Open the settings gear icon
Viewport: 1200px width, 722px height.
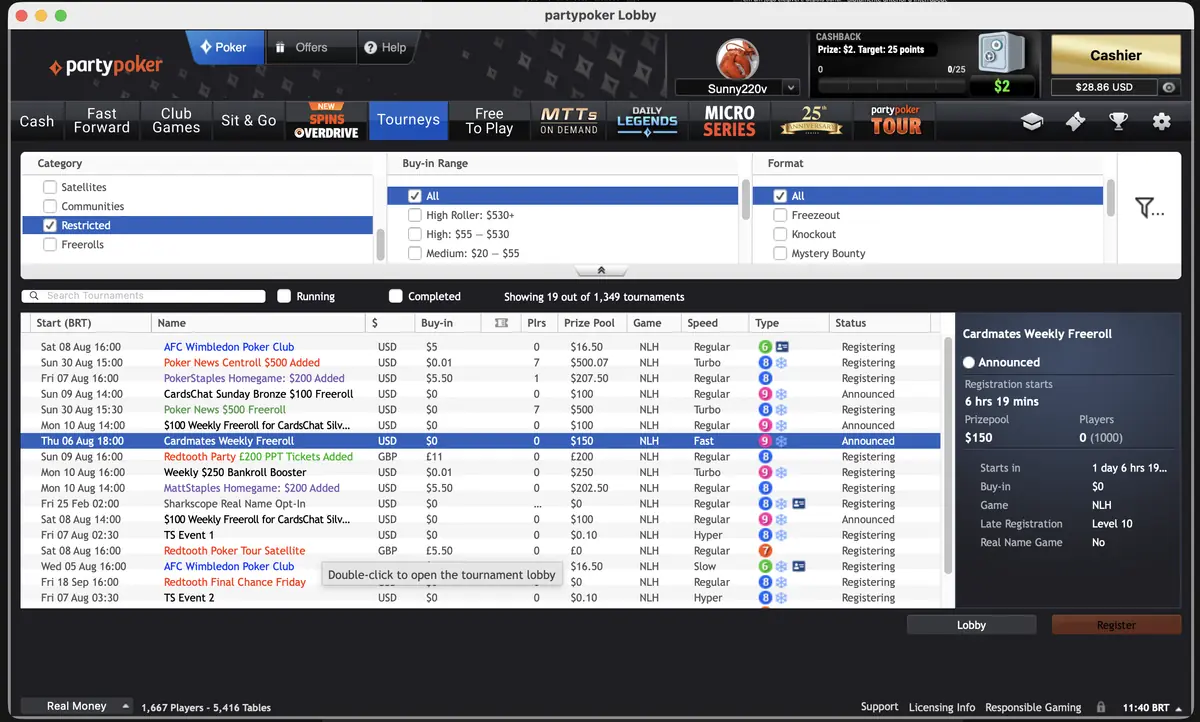1161,121
